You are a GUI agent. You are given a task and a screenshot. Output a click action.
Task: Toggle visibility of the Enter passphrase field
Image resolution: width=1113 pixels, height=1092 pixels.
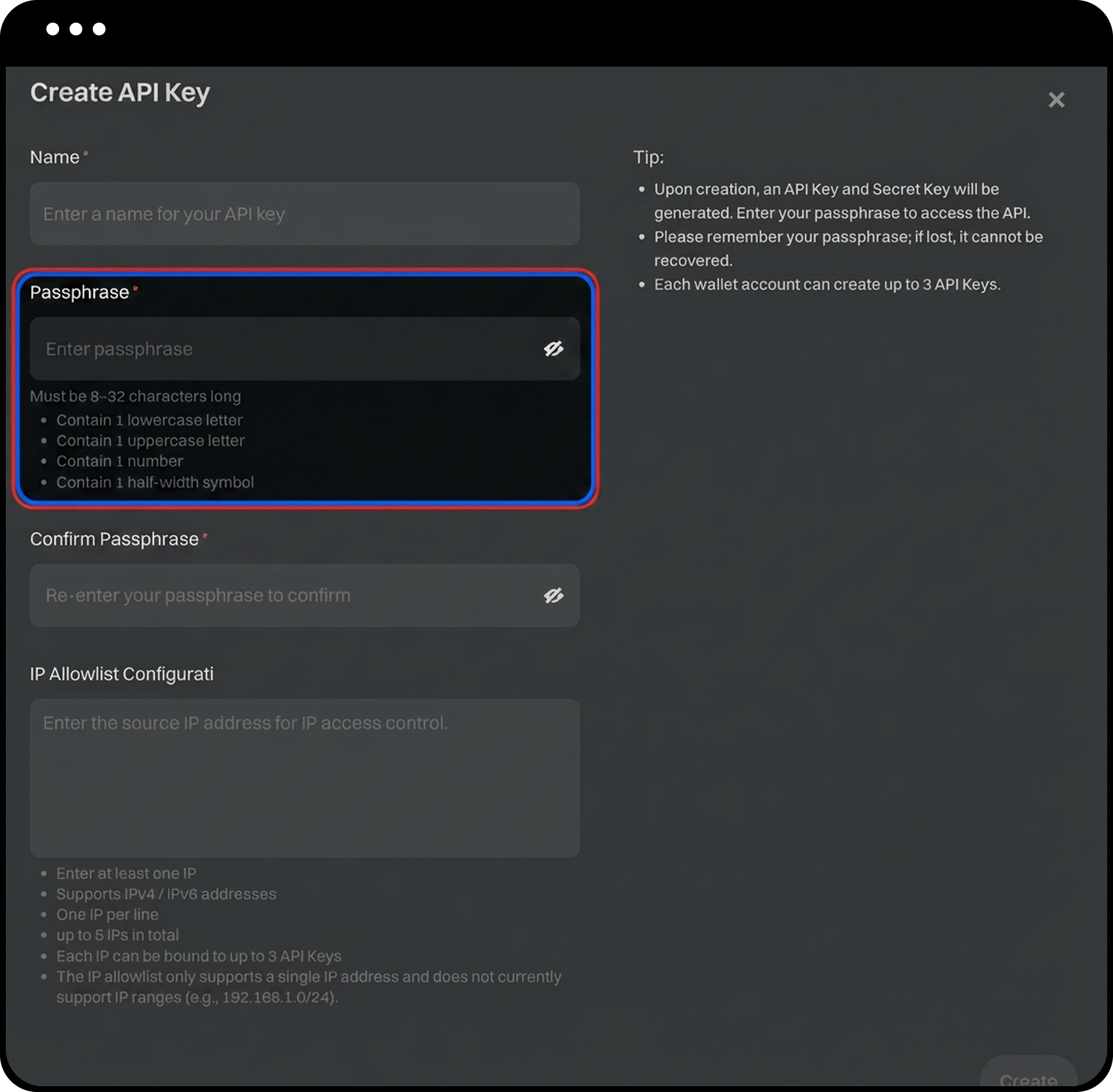(553, 349)
